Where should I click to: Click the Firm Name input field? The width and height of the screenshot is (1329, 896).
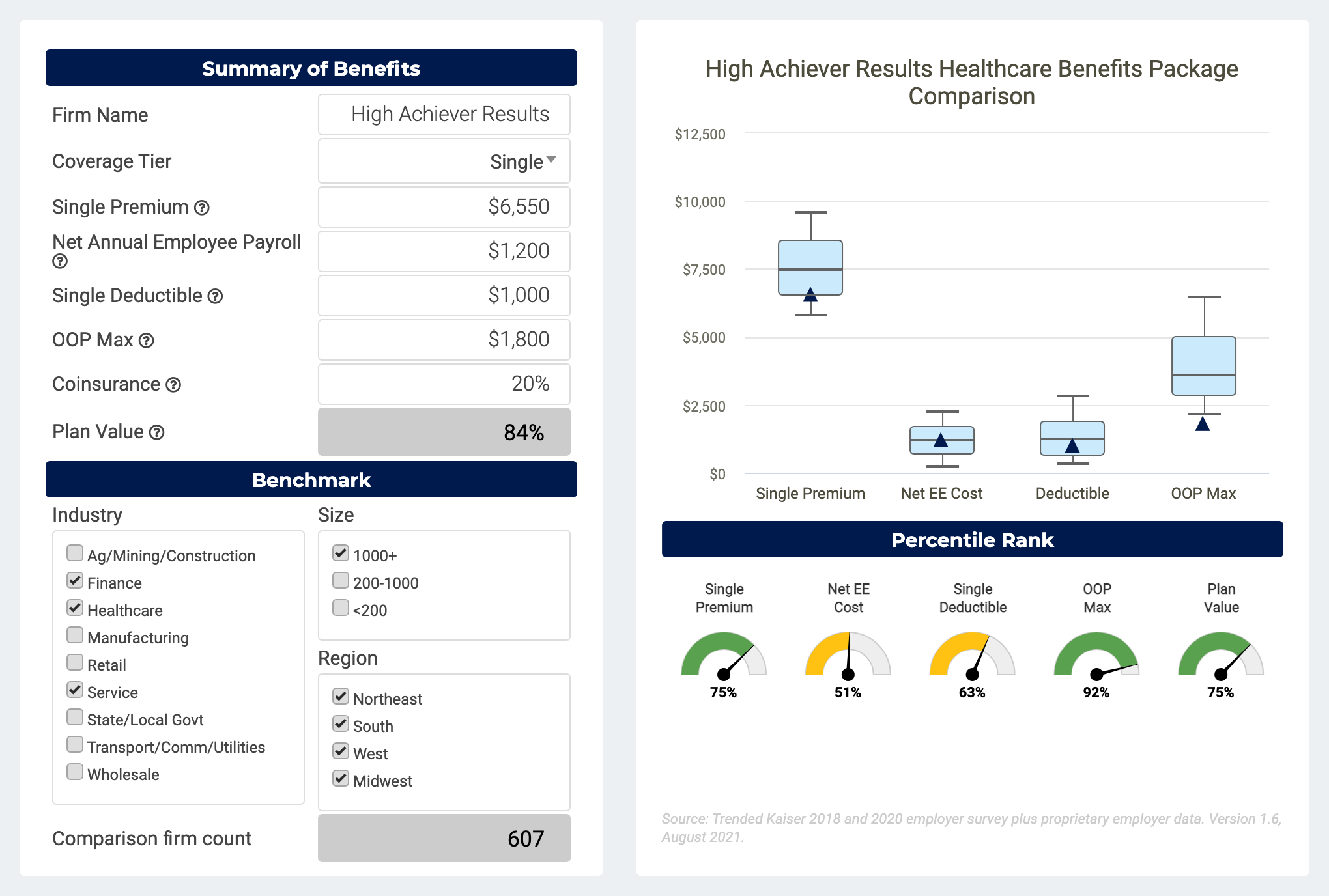click(444, 115)
